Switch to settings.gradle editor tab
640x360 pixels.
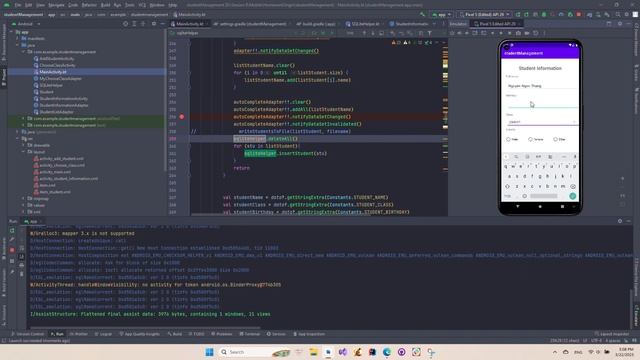point(251,24)
